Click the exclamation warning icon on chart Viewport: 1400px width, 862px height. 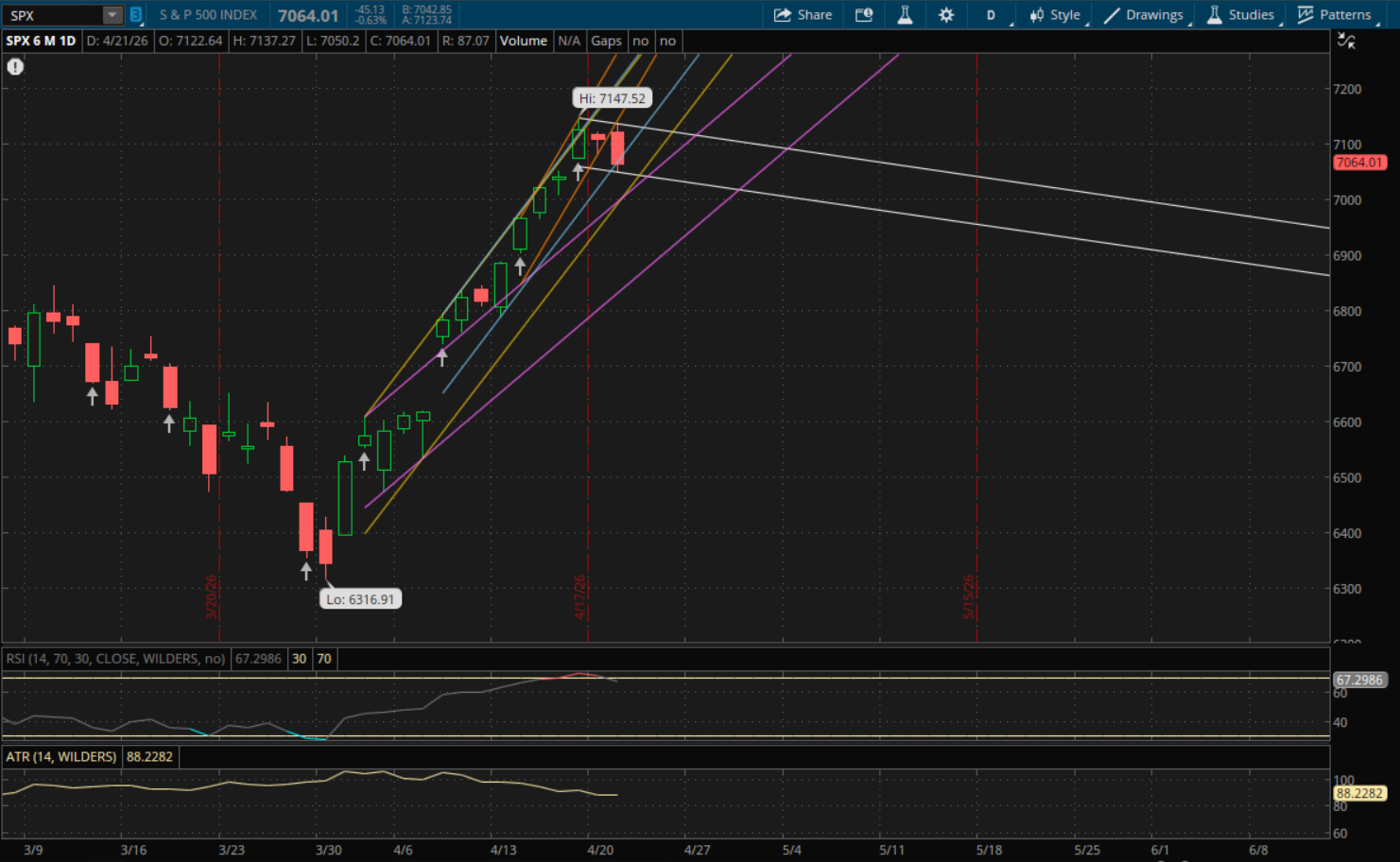(x=15, y=66)
